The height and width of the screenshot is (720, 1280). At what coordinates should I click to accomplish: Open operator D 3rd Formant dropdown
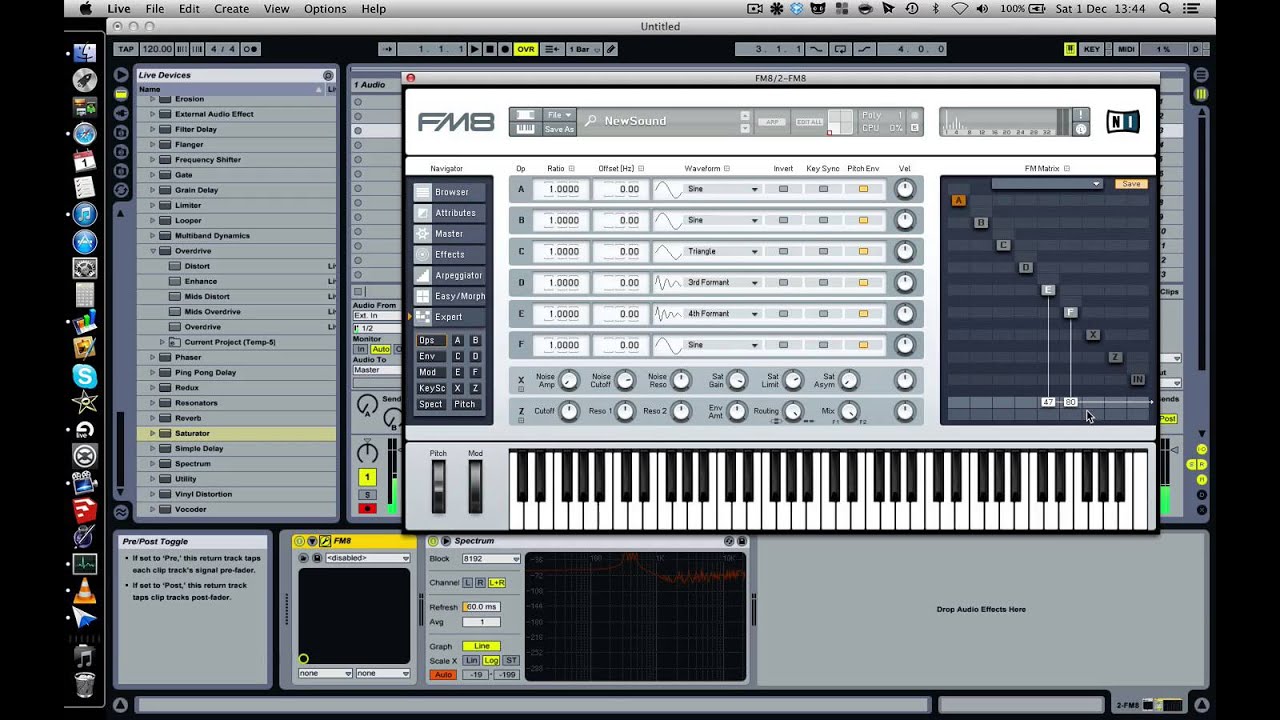[x=721, y=282]
